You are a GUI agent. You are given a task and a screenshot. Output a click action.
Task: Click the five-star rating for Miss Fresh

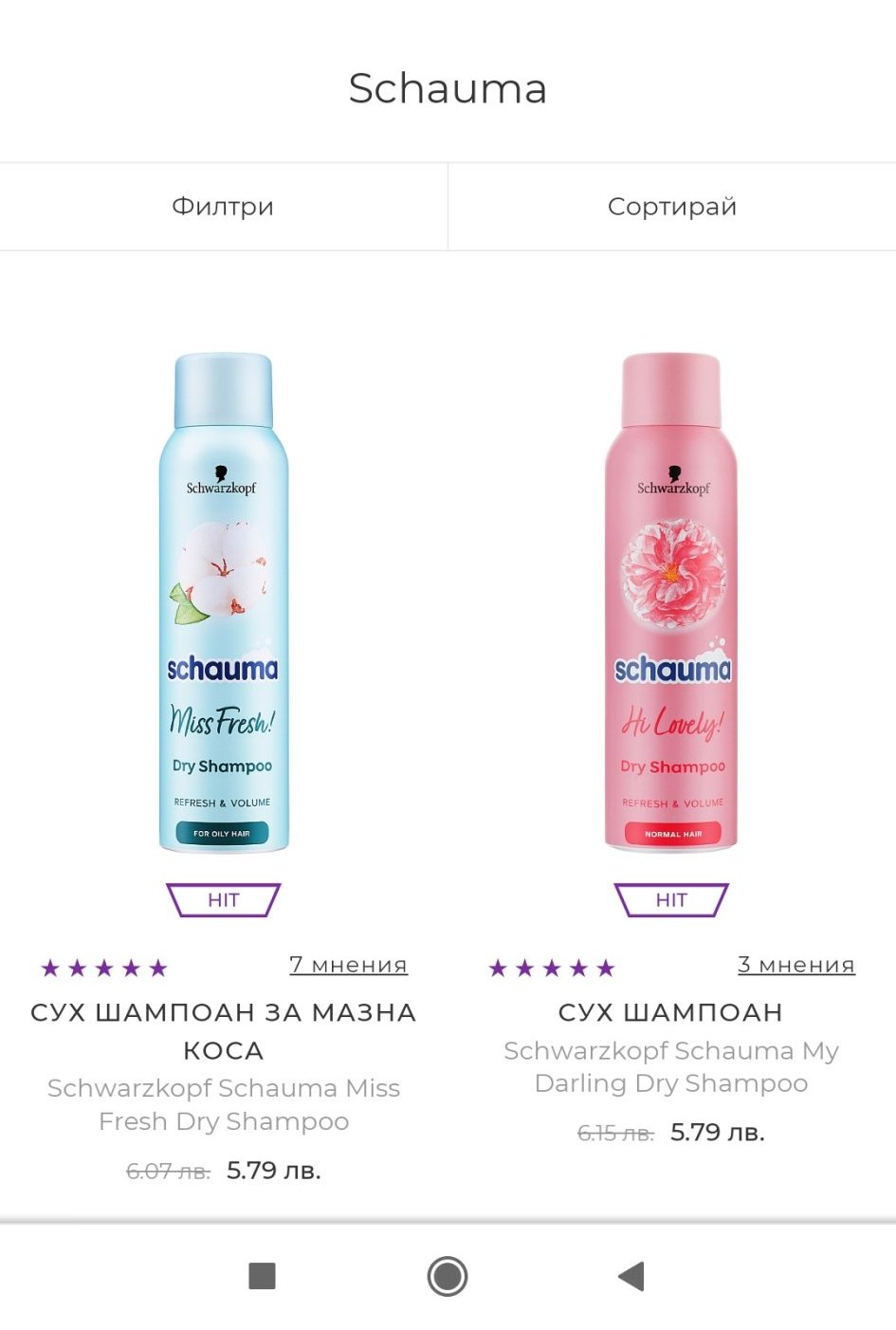(104, 969)
